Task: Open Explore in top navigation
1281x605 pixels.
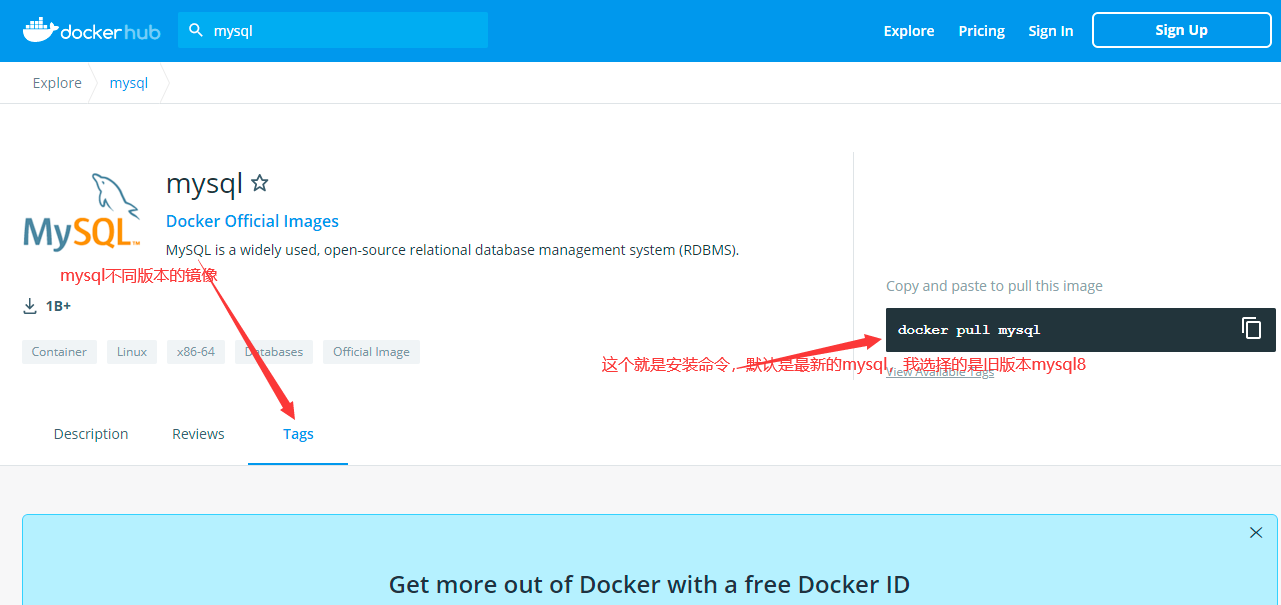Action: [x=909, y=31]
